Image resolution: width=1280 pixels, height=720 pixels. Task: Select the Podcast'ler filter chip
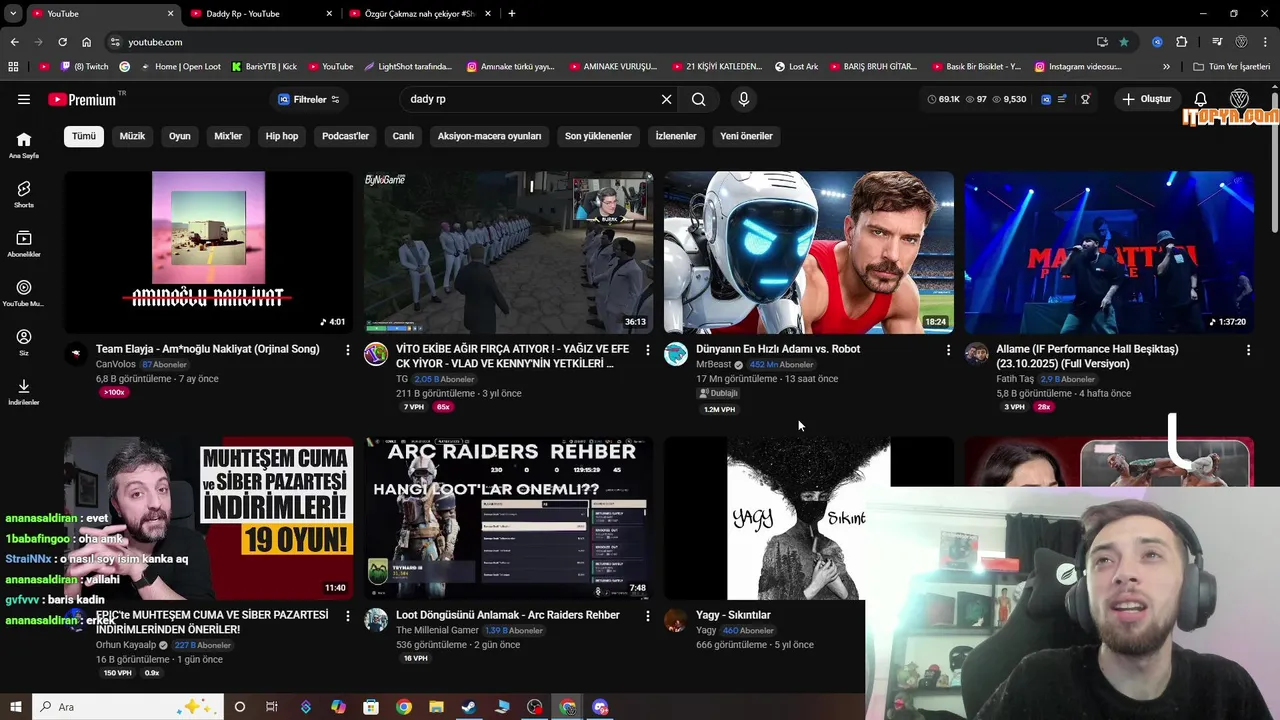pos(345,136)
